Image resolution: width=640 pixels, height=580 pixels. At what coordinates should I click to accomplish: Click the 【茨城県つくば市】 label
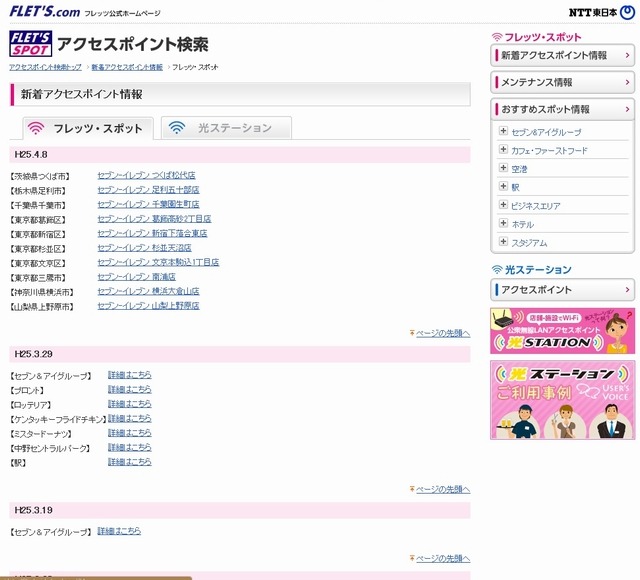click(40, 176)
